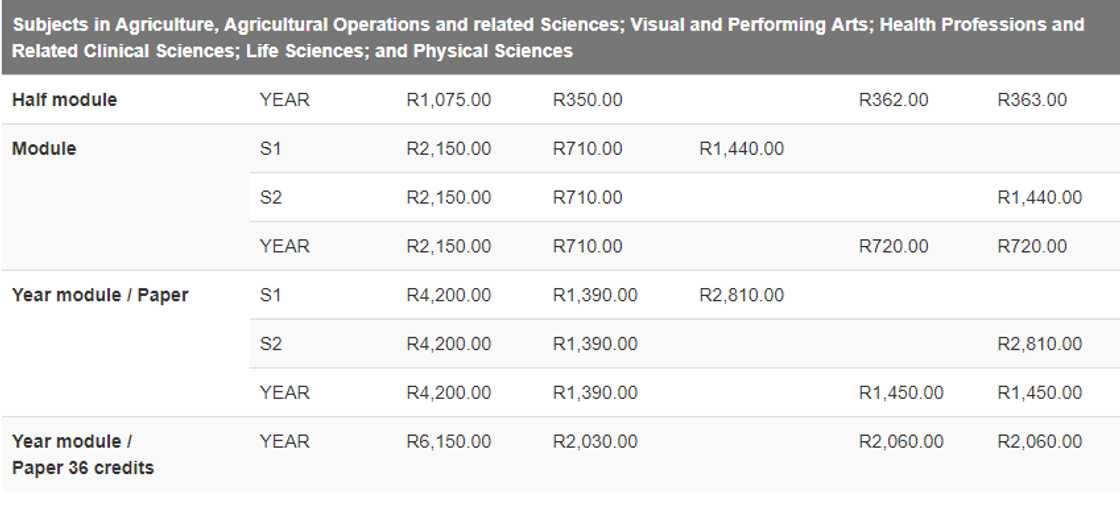Image resolution: width=1120 pixels, height=514 pixels.
Task: Click "Year module / Paper 36 credits" label
Action: [83, 454]
